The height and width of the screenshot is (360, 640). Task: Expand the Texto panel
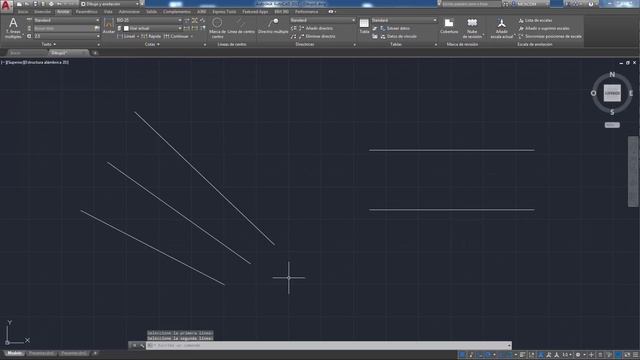49,44
